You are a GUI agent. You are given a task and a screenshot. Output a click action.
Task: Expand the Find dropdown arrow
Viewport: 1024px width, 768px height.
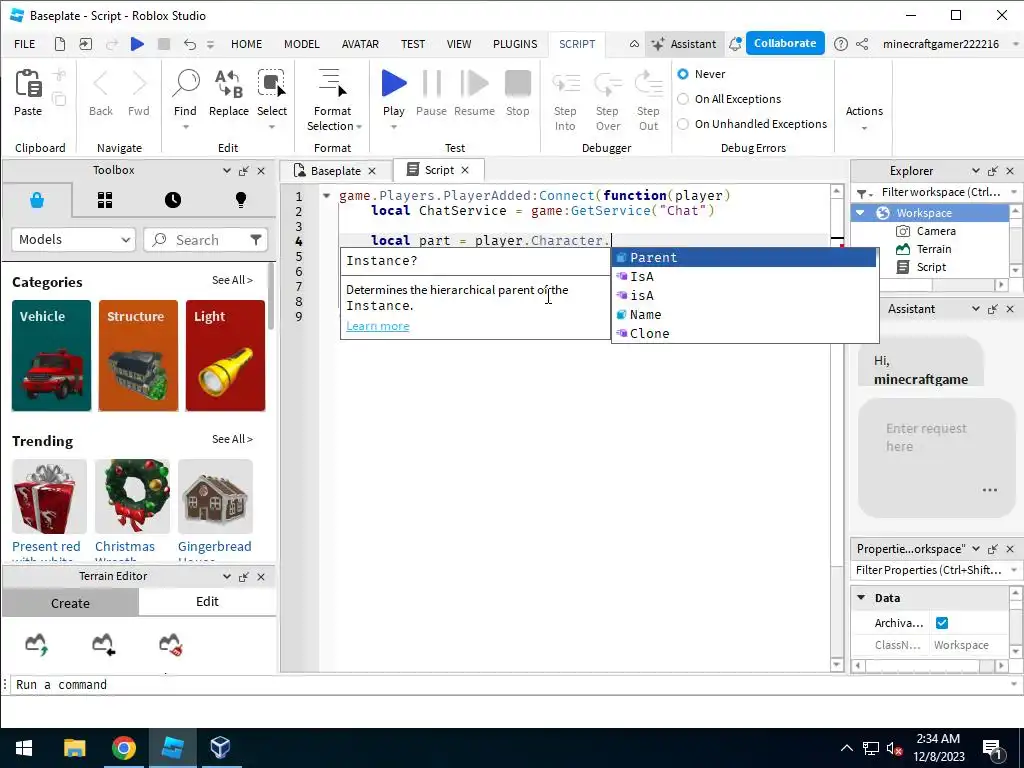pos(185,127)
